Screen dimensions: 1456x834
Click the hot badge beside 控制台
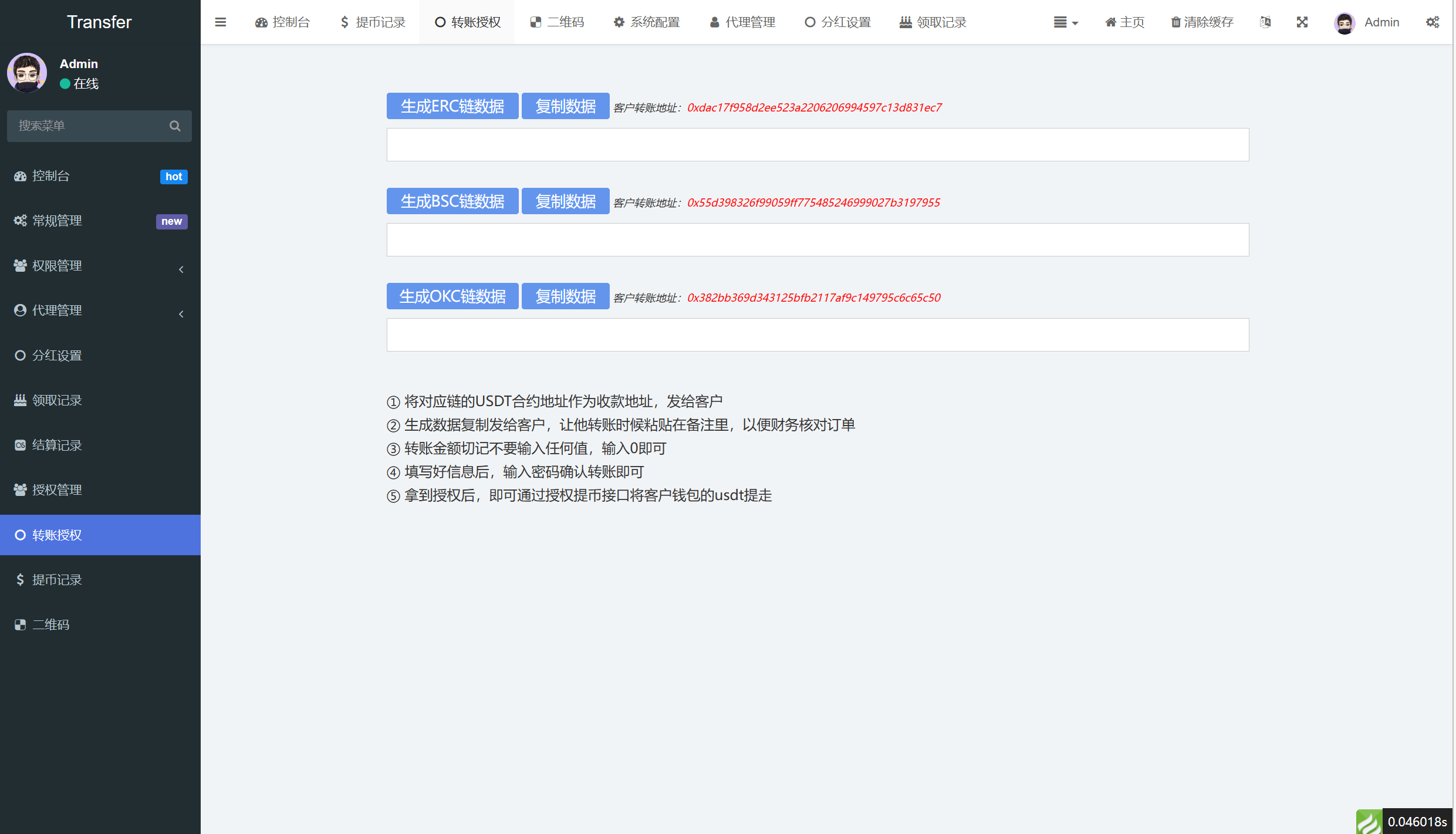tap(174, 177)
